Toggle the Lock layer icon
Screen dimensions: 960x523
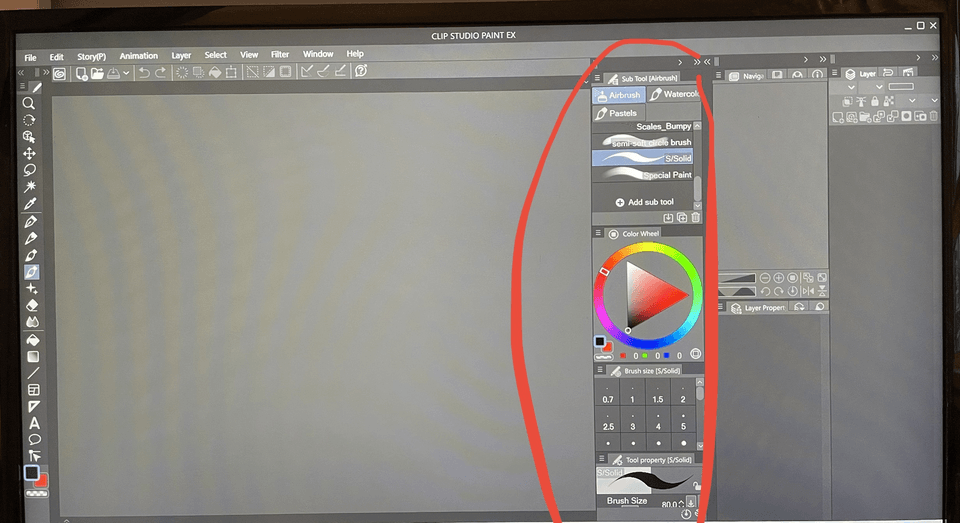pyautogui.click(x=874, y=101)
